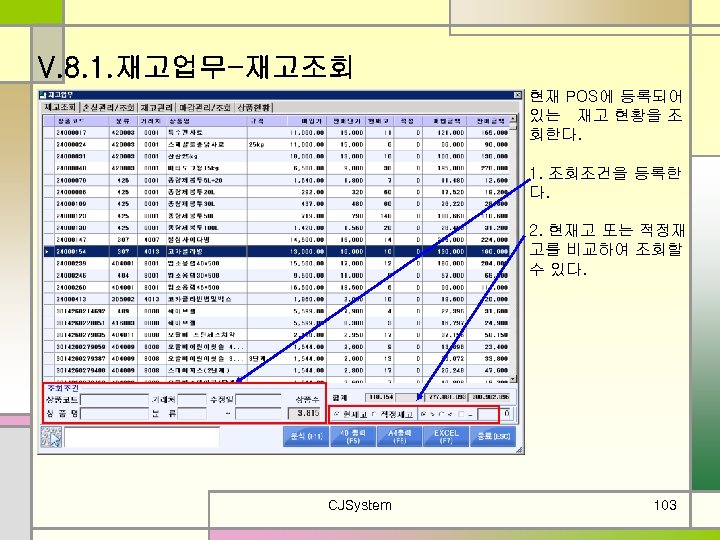720x540 pixels.
Task: Click the 종료 (ESC) button
Action: [x=493, y=436]
